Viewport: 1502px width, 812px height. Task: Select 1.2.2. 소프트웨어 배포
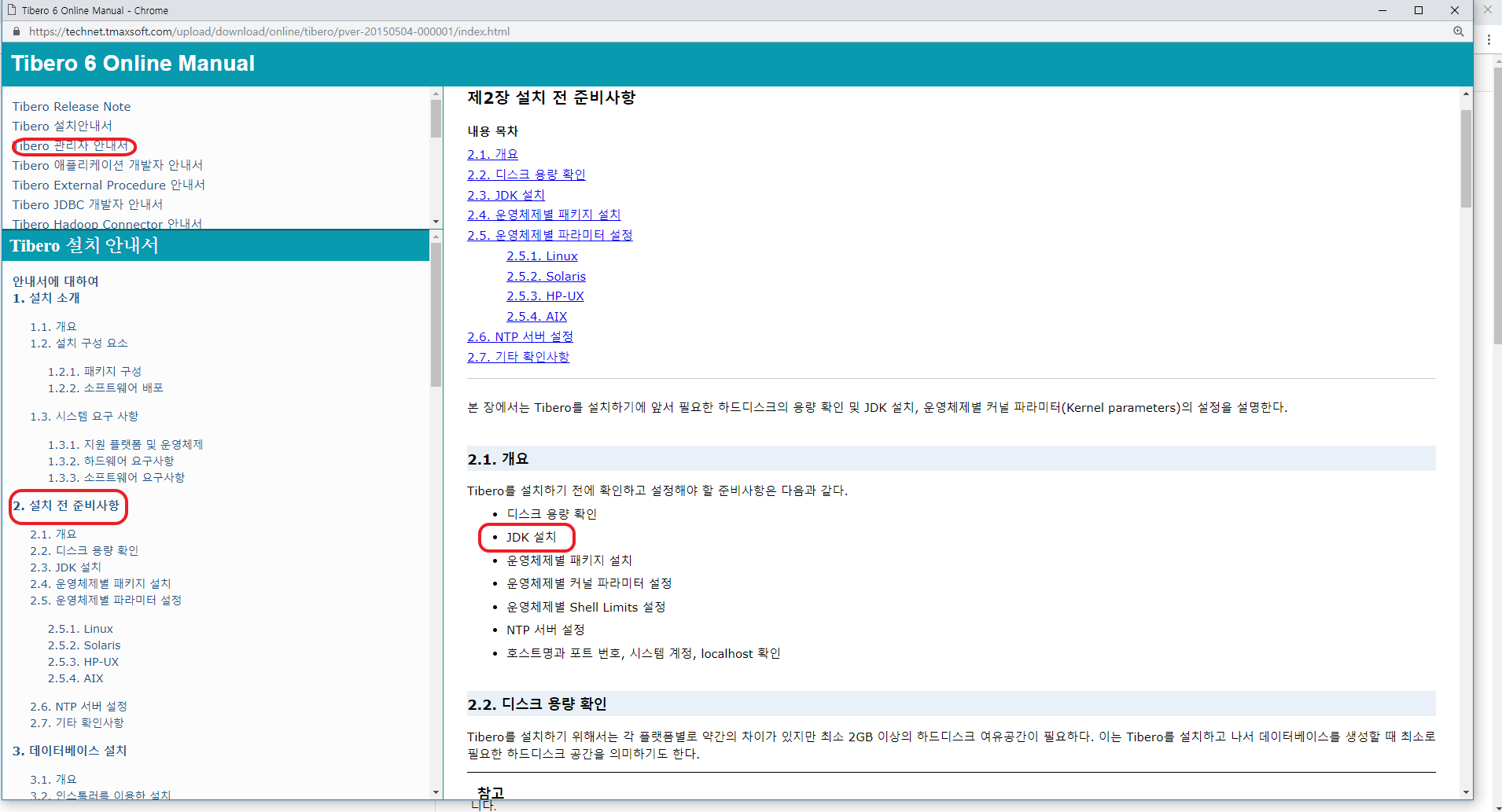coord(105,388)
